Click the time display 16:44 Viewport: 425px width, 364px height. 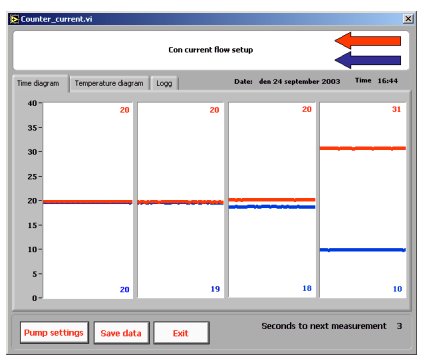387,81
